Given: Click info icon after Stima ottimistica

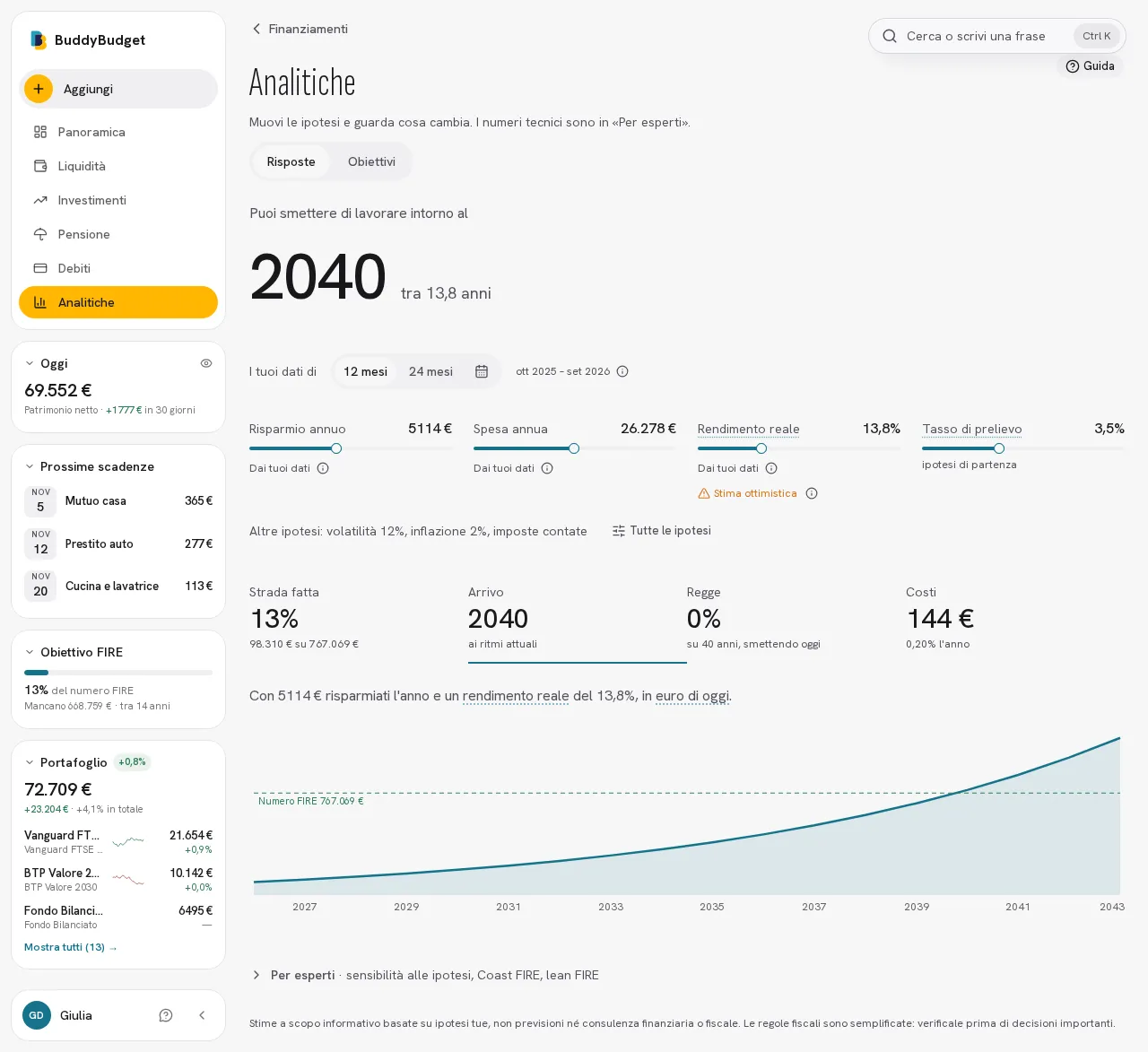Looking at the screenshot, I should tap(812, 493).
